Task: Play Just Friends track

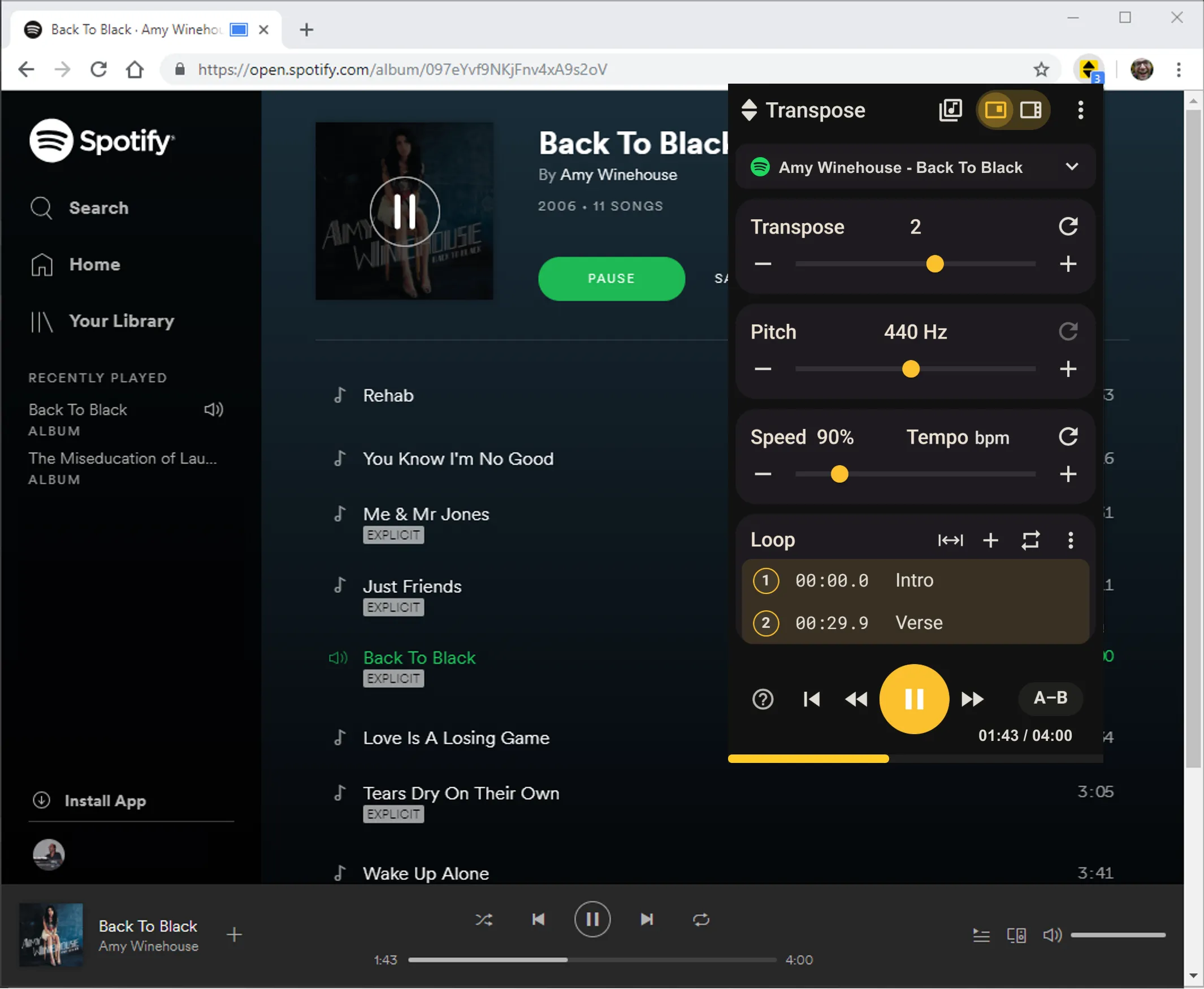Action: pos(413,587)
